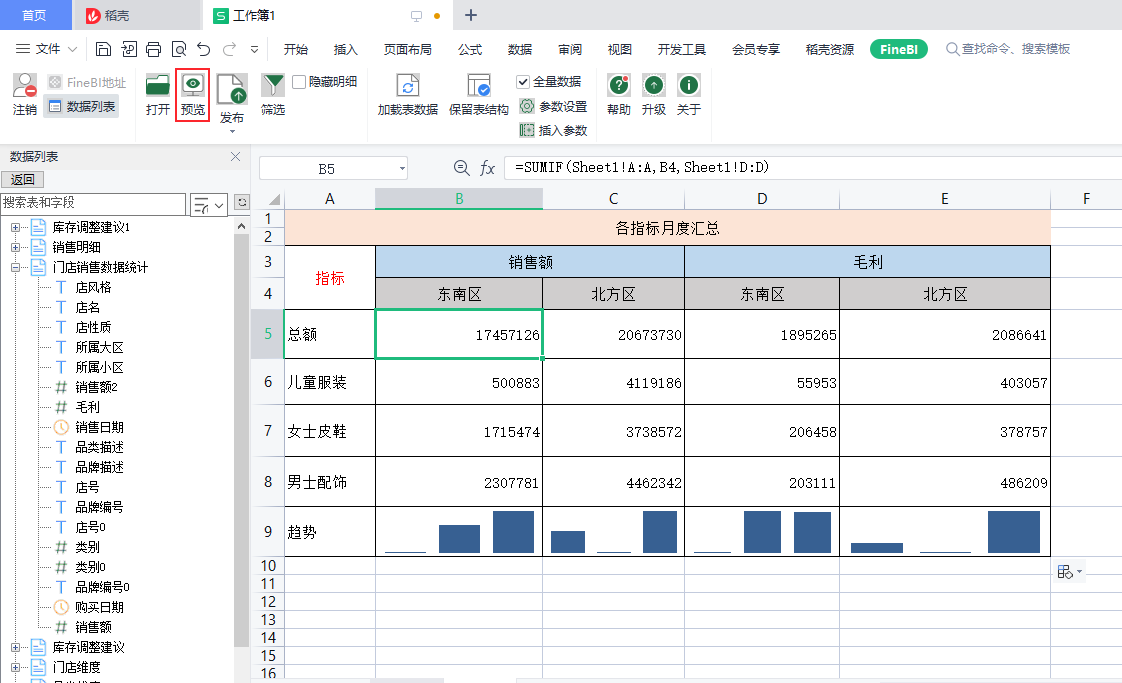
Task: Click the 数据列表 button in ribbon
Action: click(82, 107)
